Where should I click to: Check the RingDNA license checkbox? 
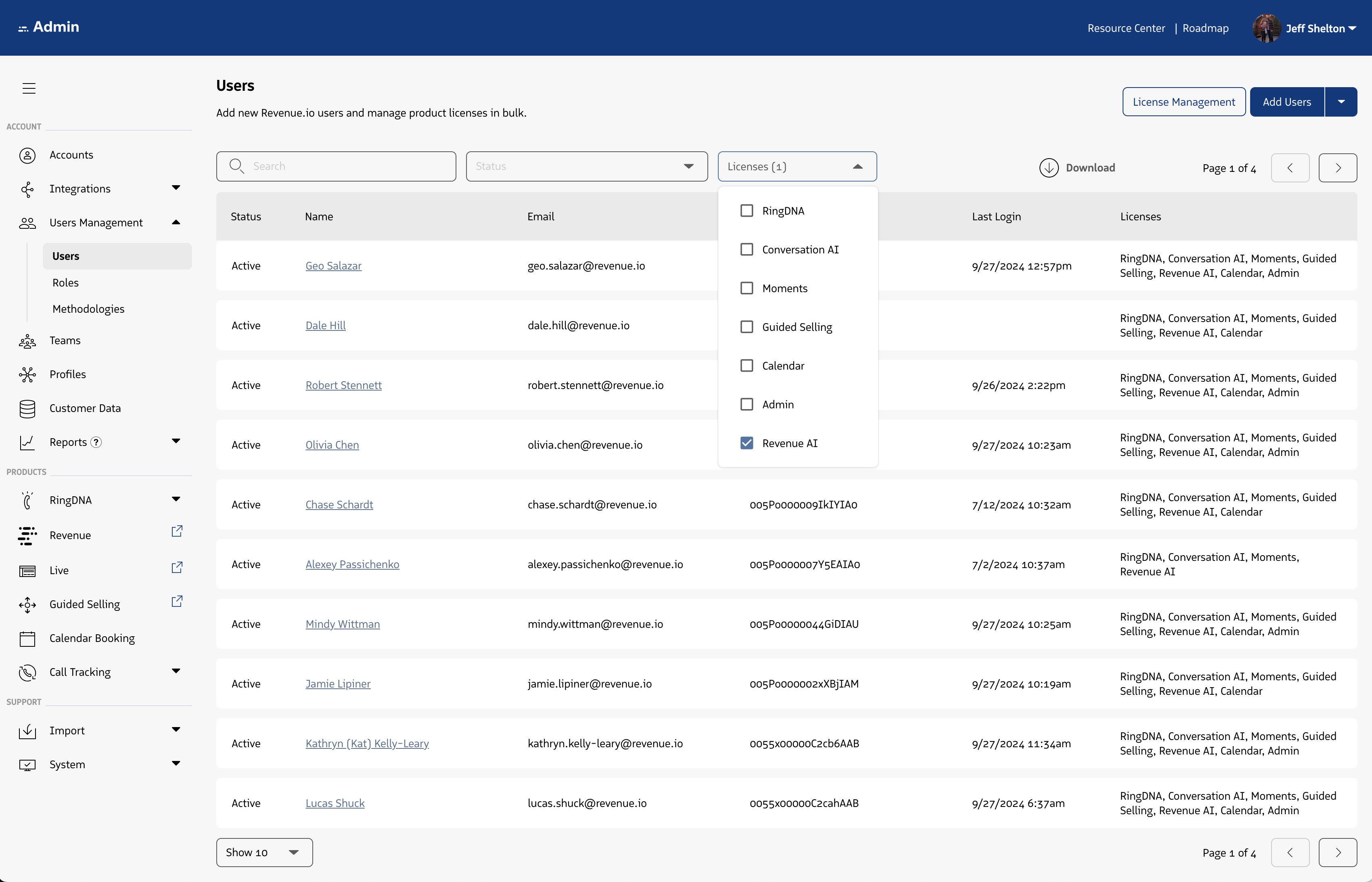pos(746,211)
